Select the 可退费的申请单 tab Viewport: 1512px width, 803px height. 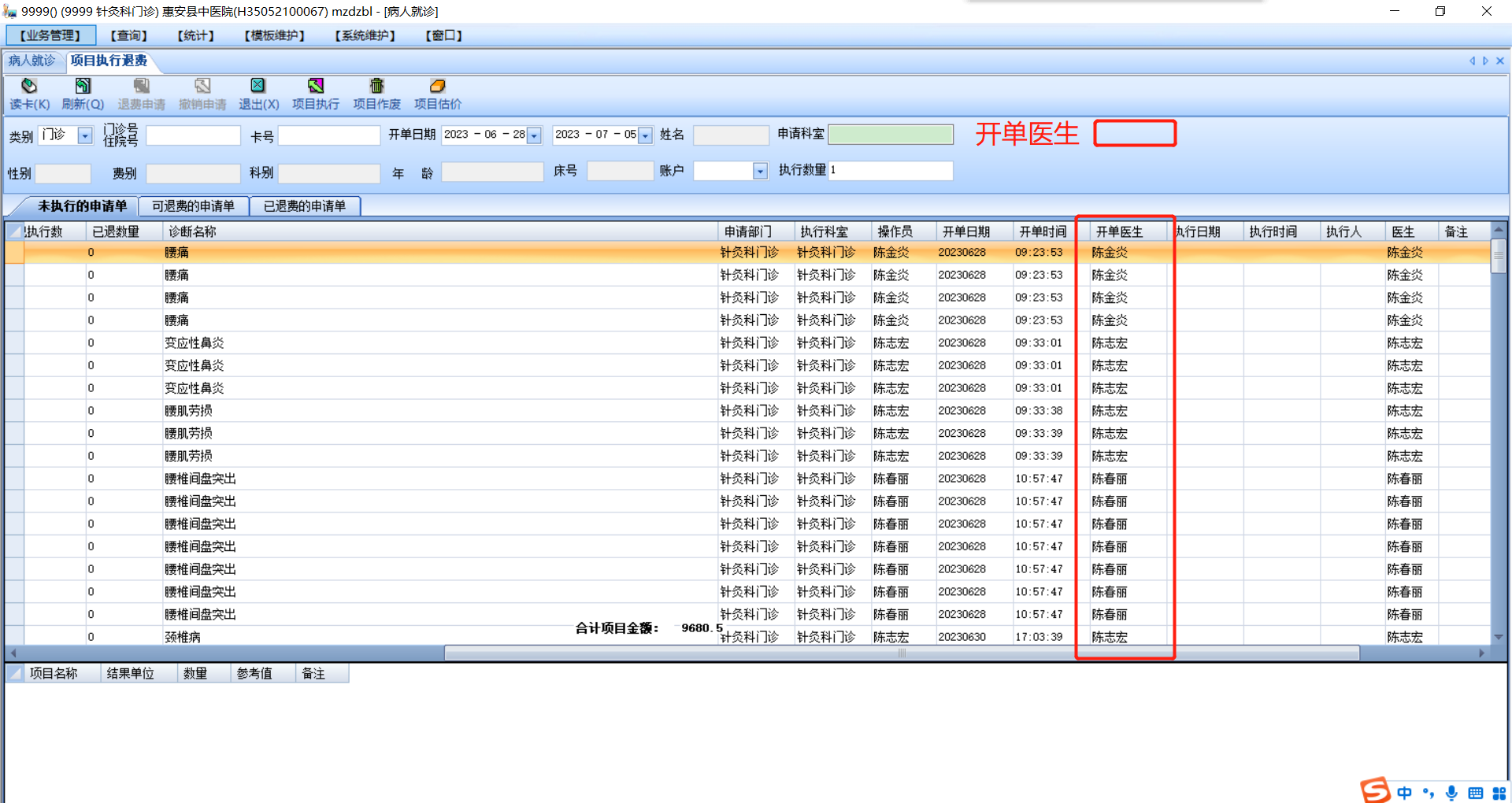[x=193, y=206]
